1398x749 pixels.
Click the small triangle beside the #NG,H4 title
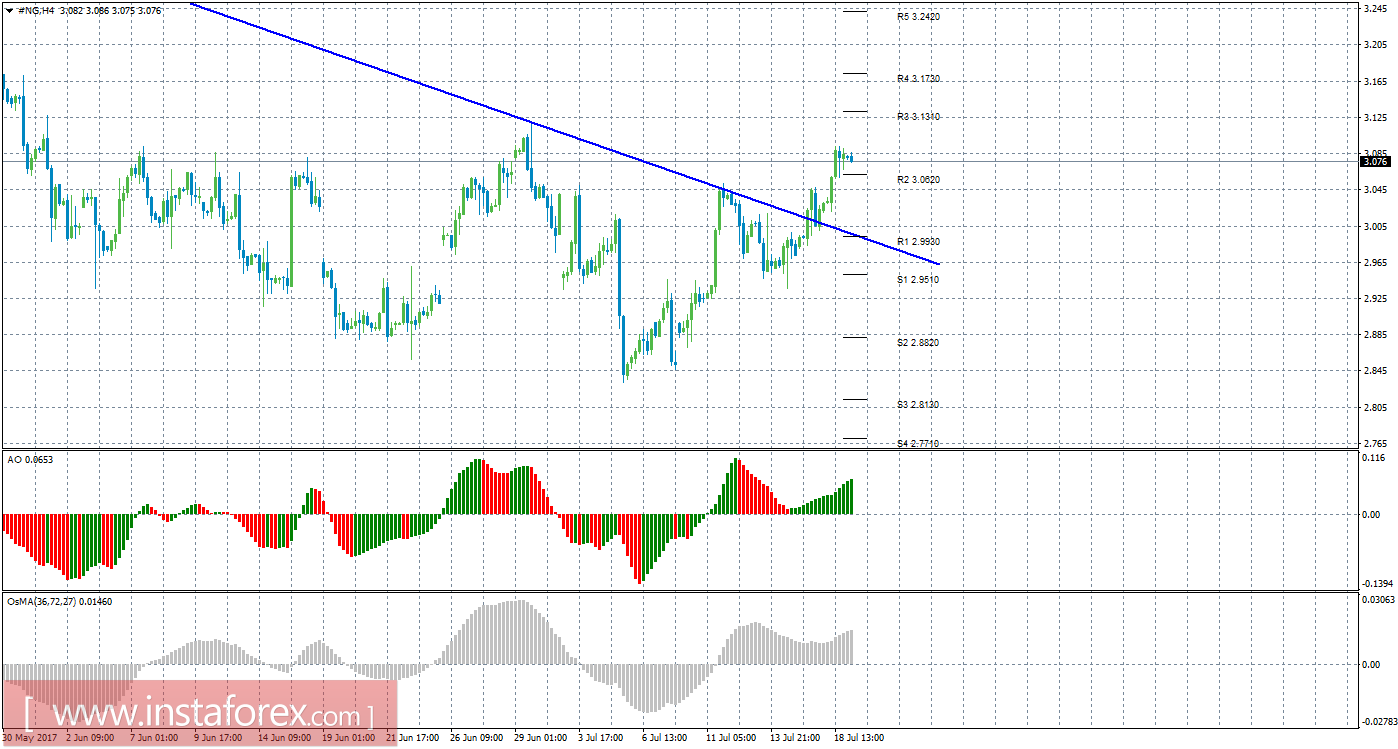coord(10,9)
